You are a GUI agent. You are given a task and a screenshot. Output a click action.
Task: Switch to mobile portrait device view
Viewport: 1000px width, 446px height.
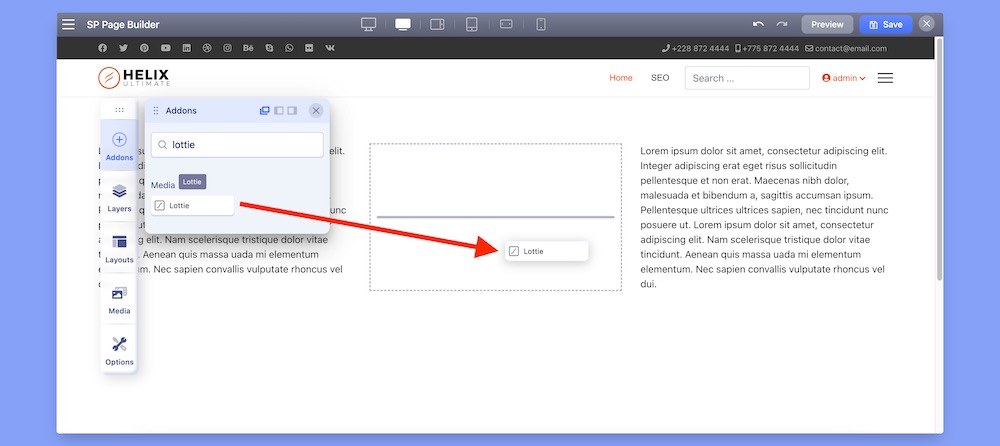pos(541,24)
